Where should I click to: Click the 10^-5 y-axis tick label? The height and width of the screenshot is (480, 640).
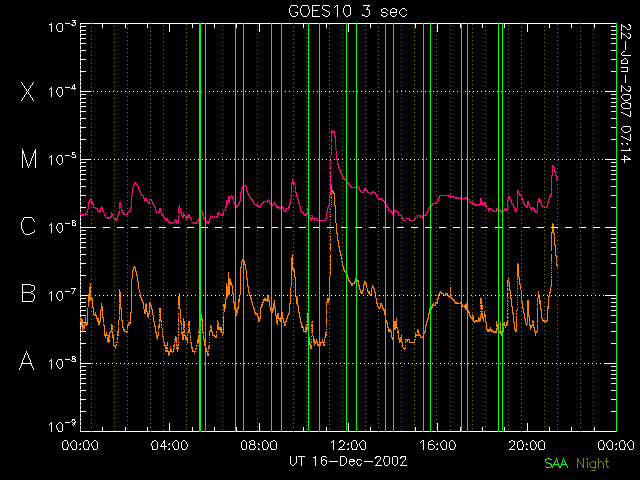click(62, 159)
